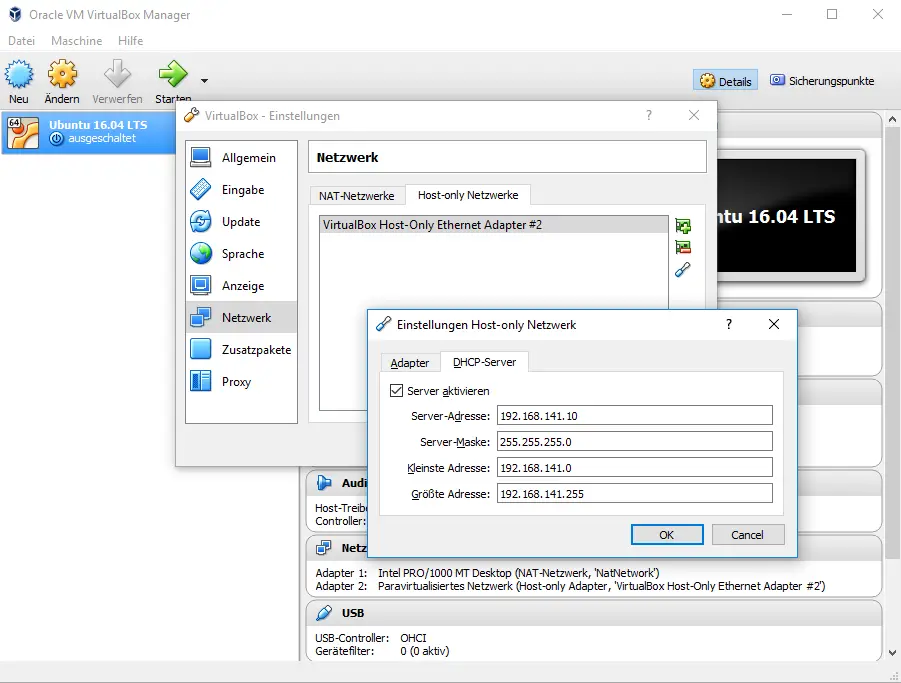Add a new host-only network icon

[683, 226]
